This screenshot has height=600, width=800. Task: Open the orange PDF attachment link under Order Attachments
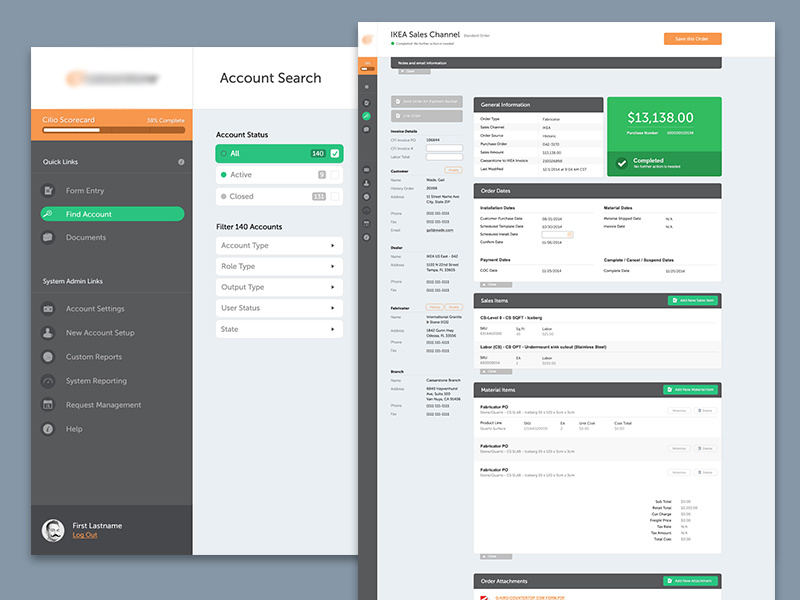pos(530,597)
